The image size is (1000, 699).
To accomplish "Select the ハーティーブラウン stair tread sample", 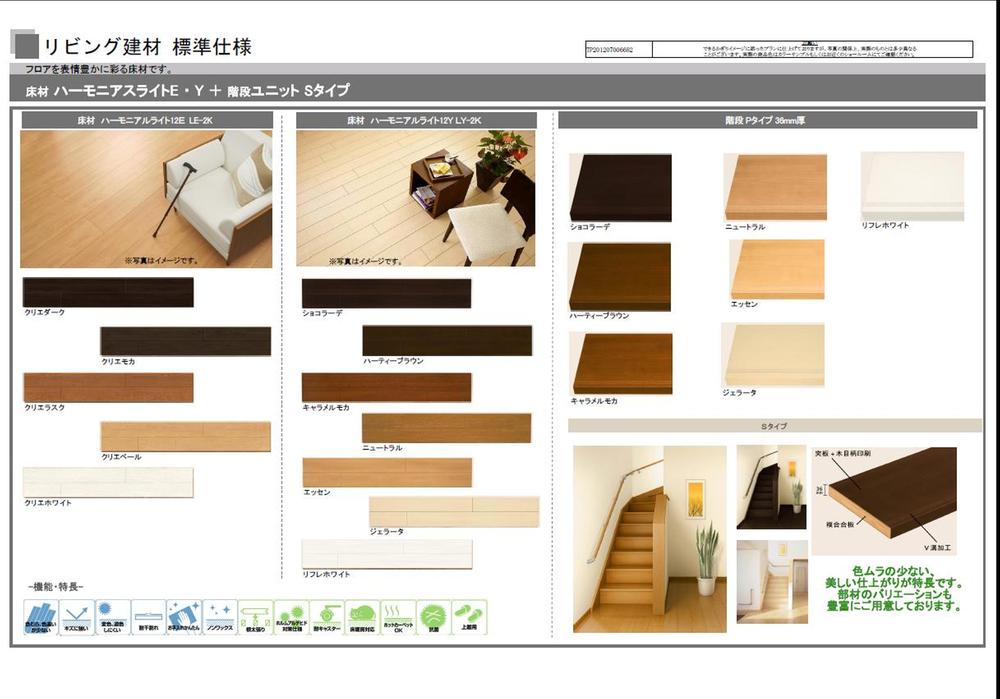I will (x=620, y=277).
